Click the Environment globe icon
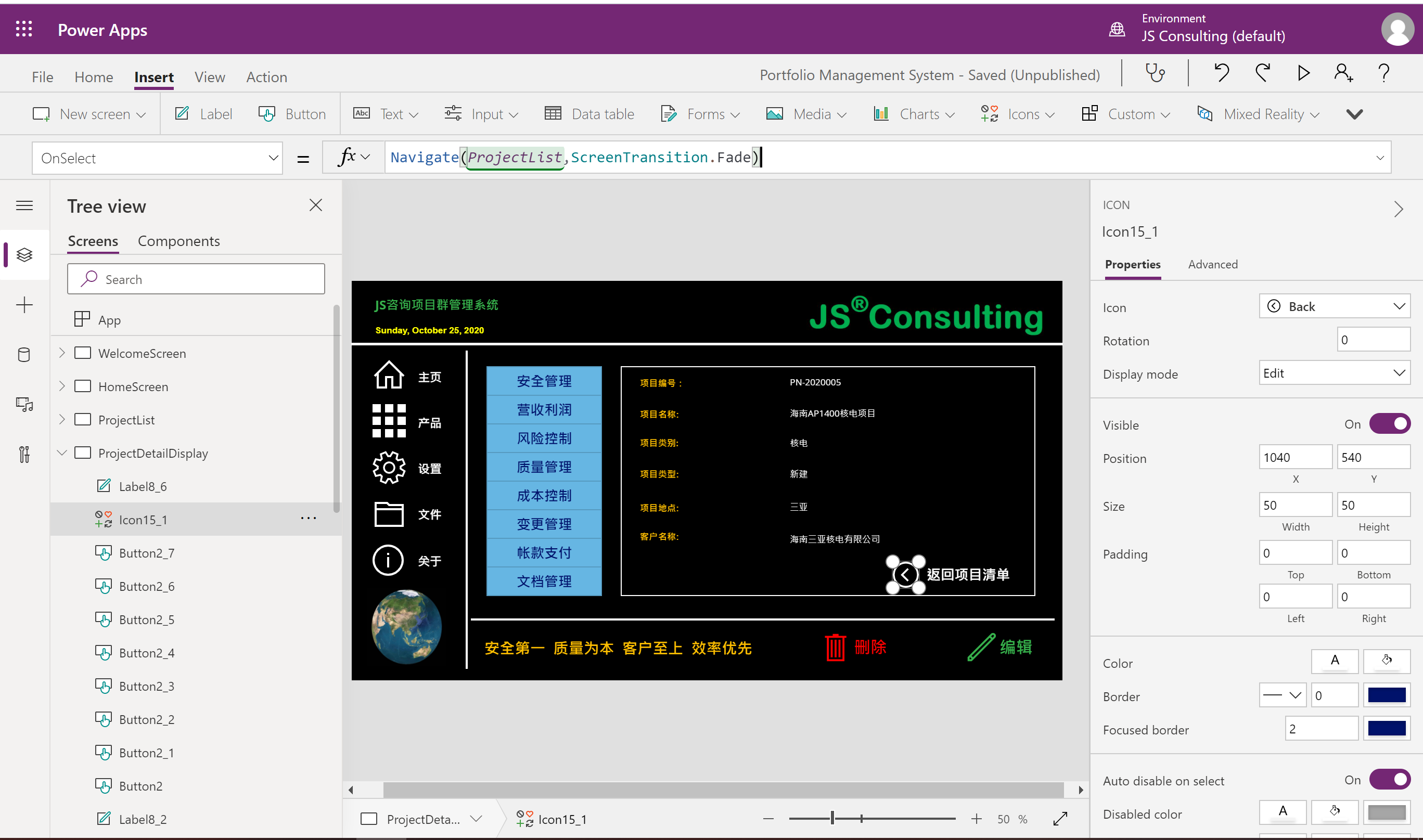 1117,29
